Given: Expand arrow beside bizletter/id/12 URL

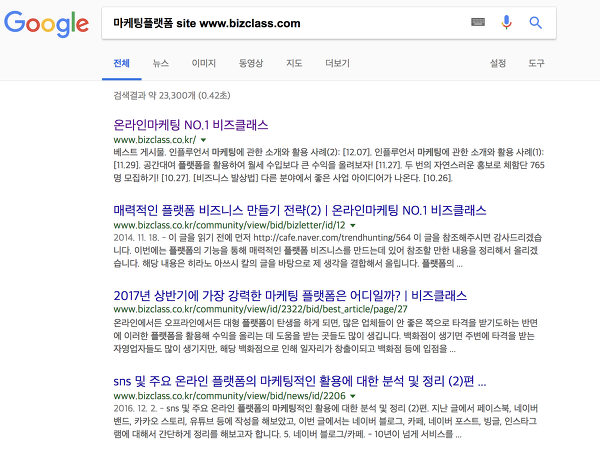Looking at the screenshot, I should pos(353,225).
